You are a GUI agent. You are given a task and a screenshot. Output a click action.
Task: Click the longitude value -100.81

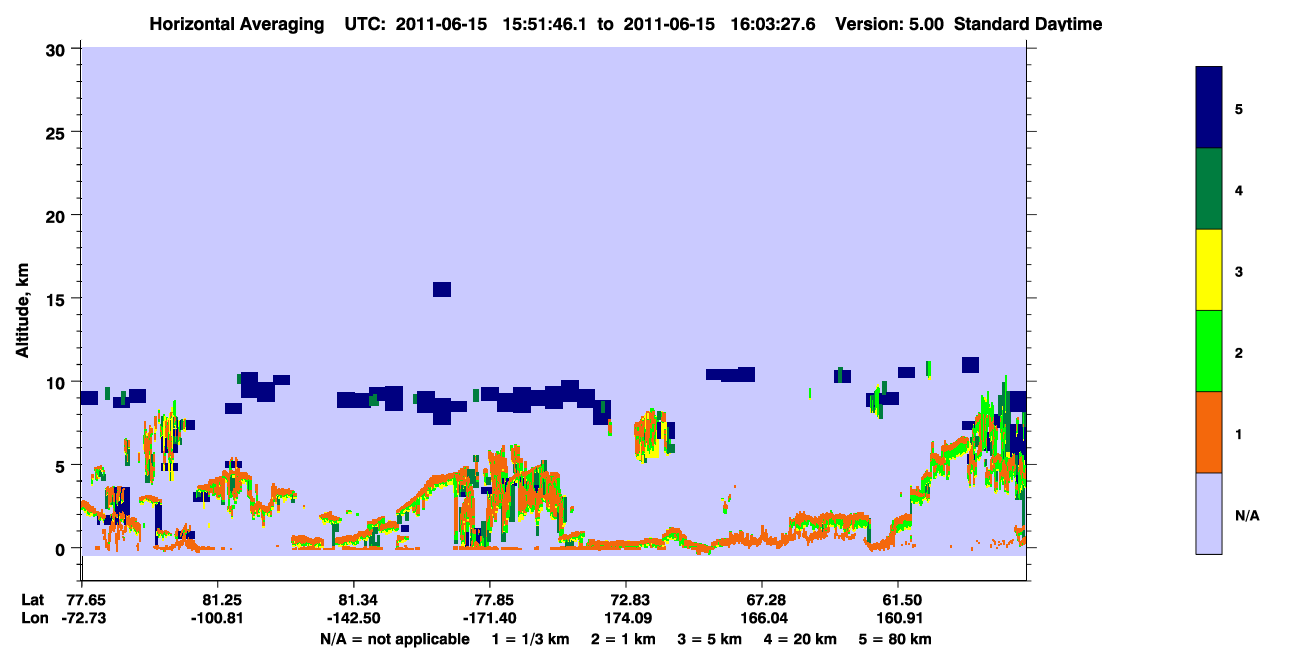tap(218, 618)
